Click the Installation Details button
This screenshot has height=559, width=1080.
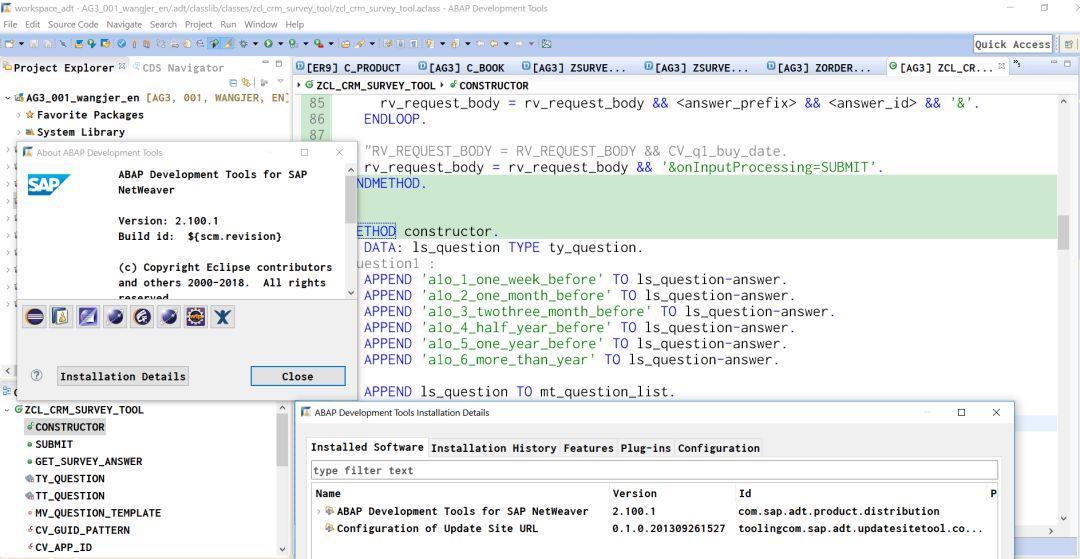click(123, 376)
